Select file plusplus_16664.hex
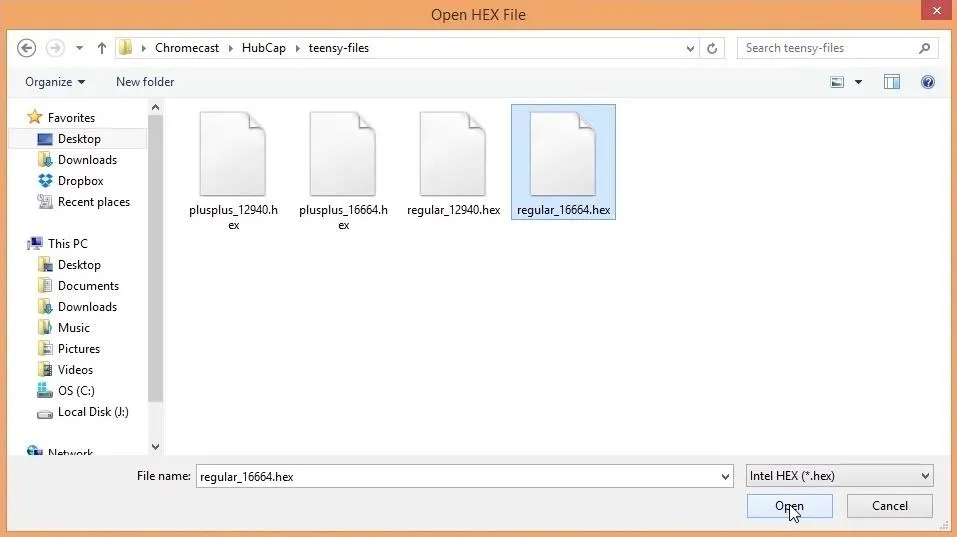Image resolution: width=957 pixels, height=537 pixels. tap(343, 168)
